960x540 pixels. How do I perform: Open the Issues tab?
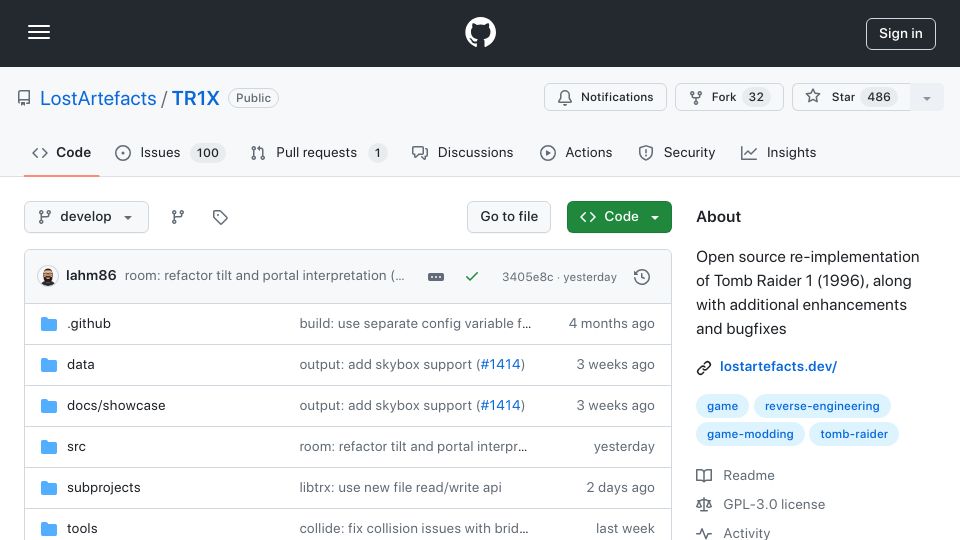(x=170, y=152)
